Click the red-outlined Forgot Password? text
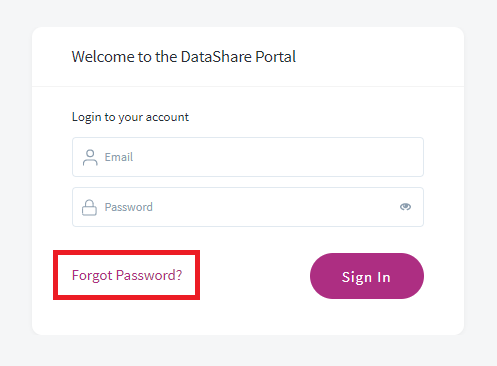The height and width of the screenshot is (366, 497). pos(127,275)
